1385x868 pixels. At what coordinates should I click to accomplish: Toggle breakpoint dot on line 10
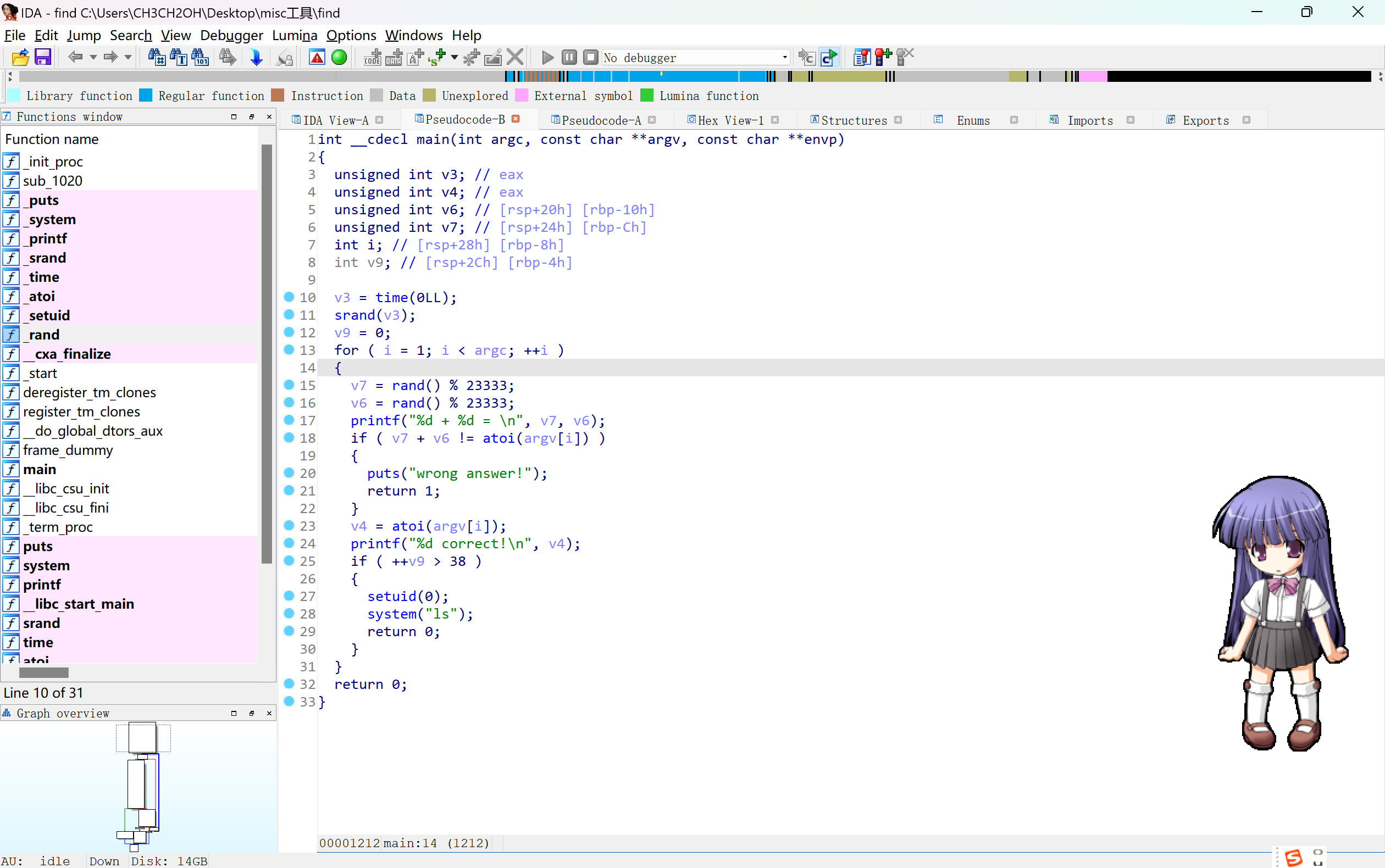(x=290, y=297)
